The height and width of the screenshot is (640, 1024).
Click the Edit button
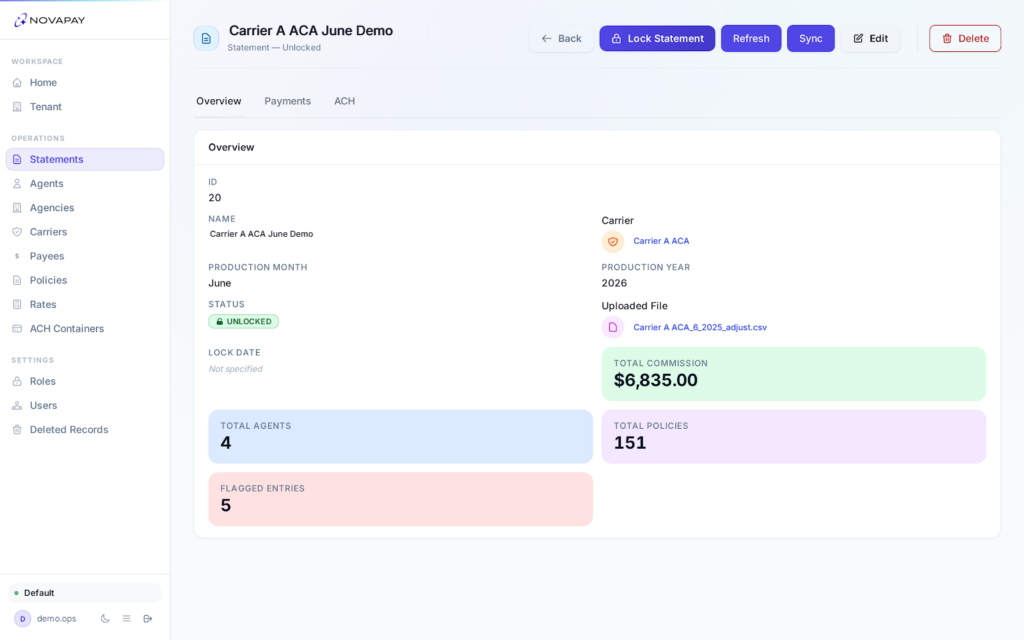click(871, 39)
